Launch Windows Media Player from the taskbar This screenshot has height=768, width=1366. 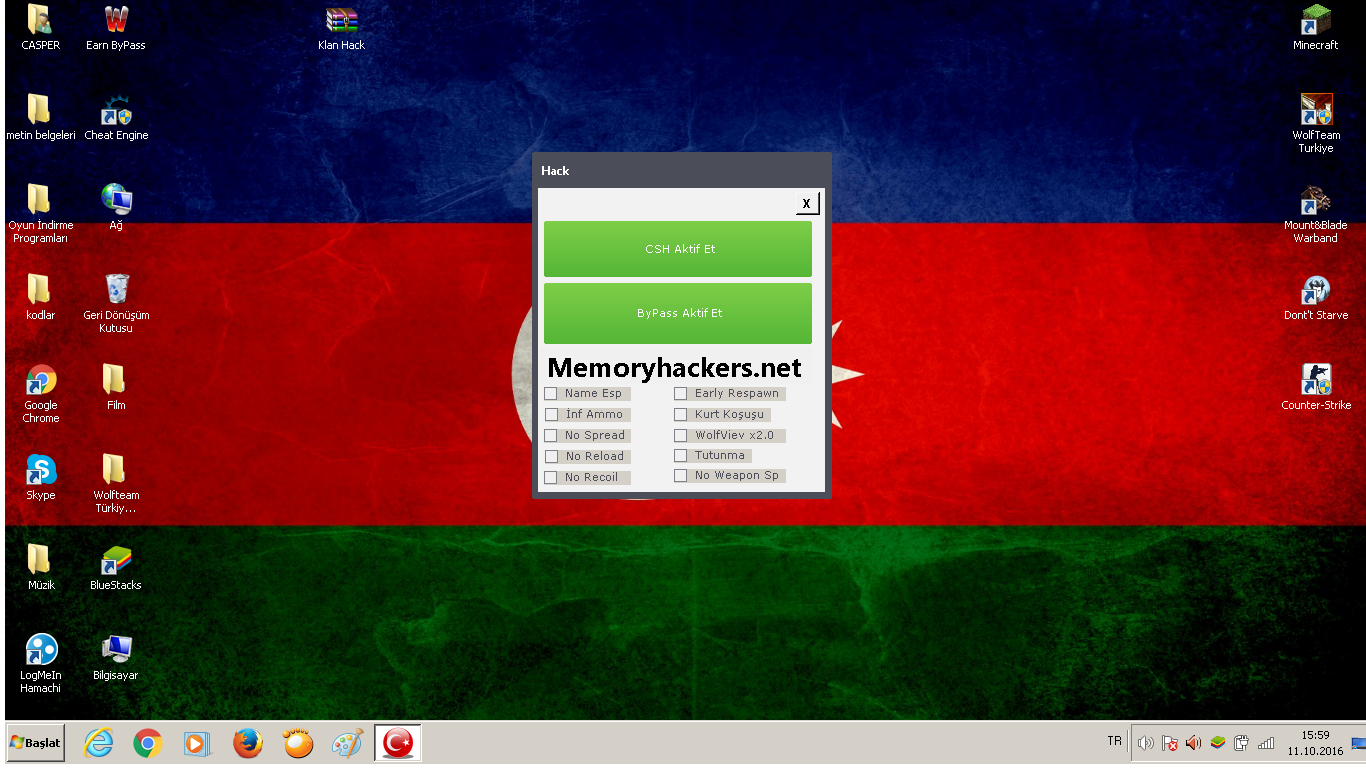197,743
